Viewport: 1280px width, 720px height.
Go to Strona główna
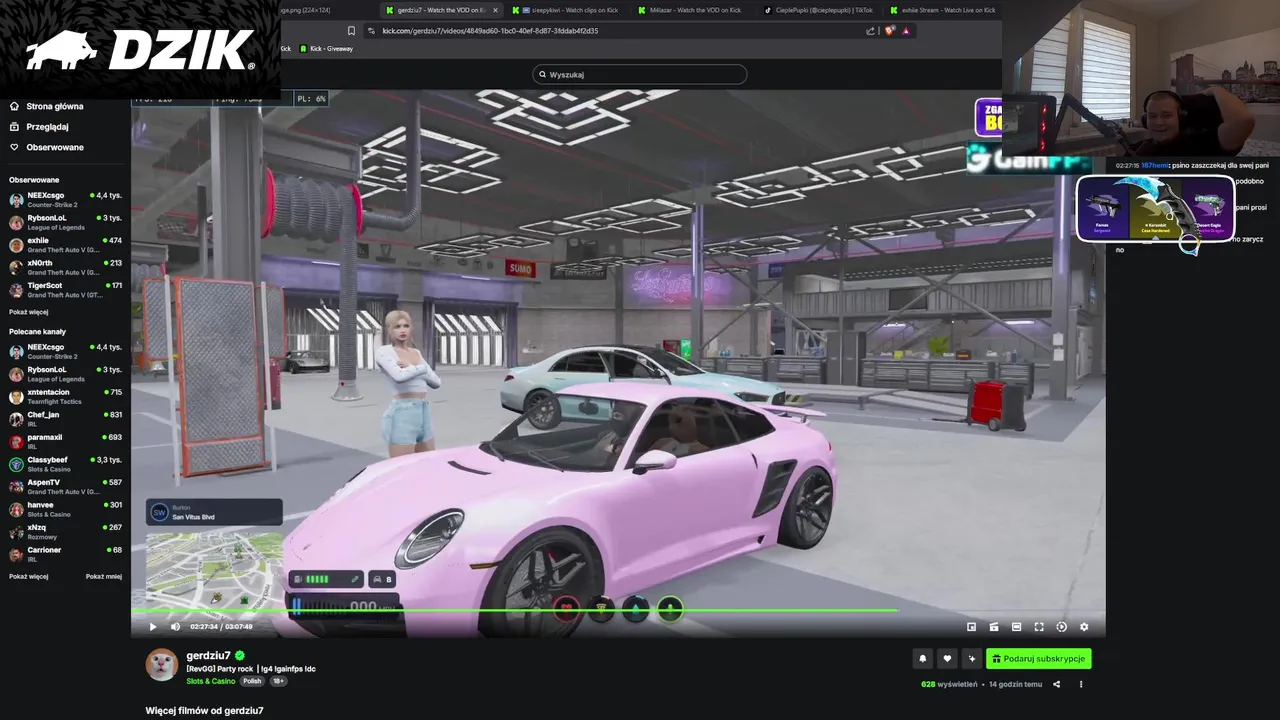(55, 106)
